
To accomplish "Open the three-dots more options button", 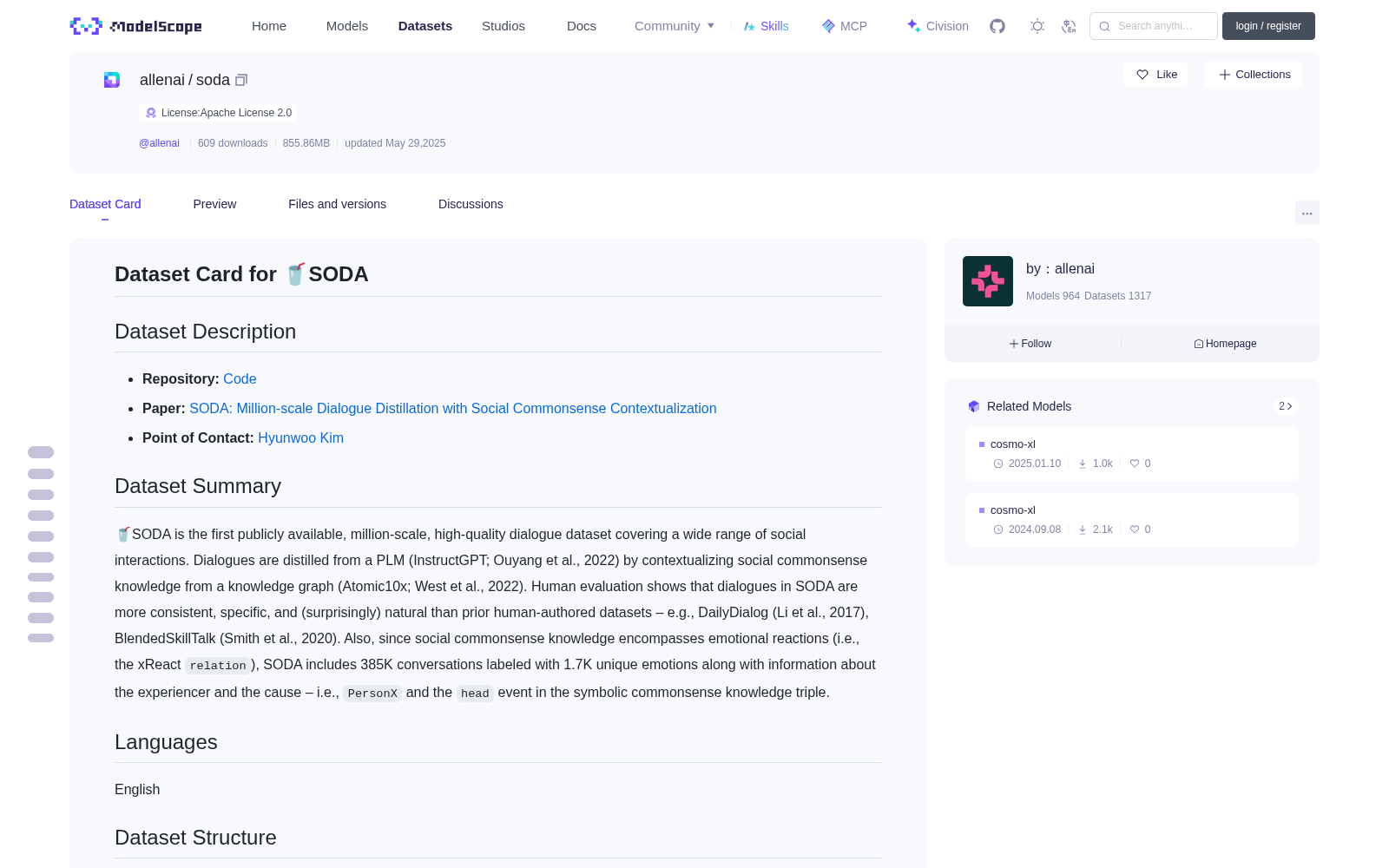I will tap(1307, 213).
